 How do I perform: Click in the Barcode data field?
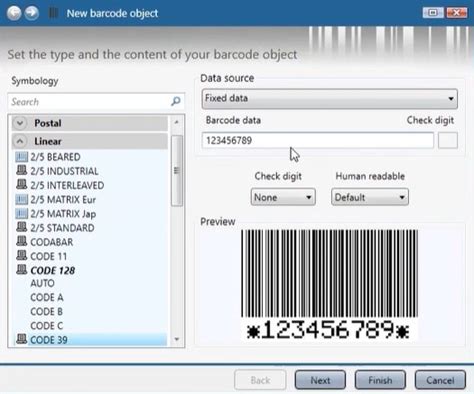coord(317,140)
